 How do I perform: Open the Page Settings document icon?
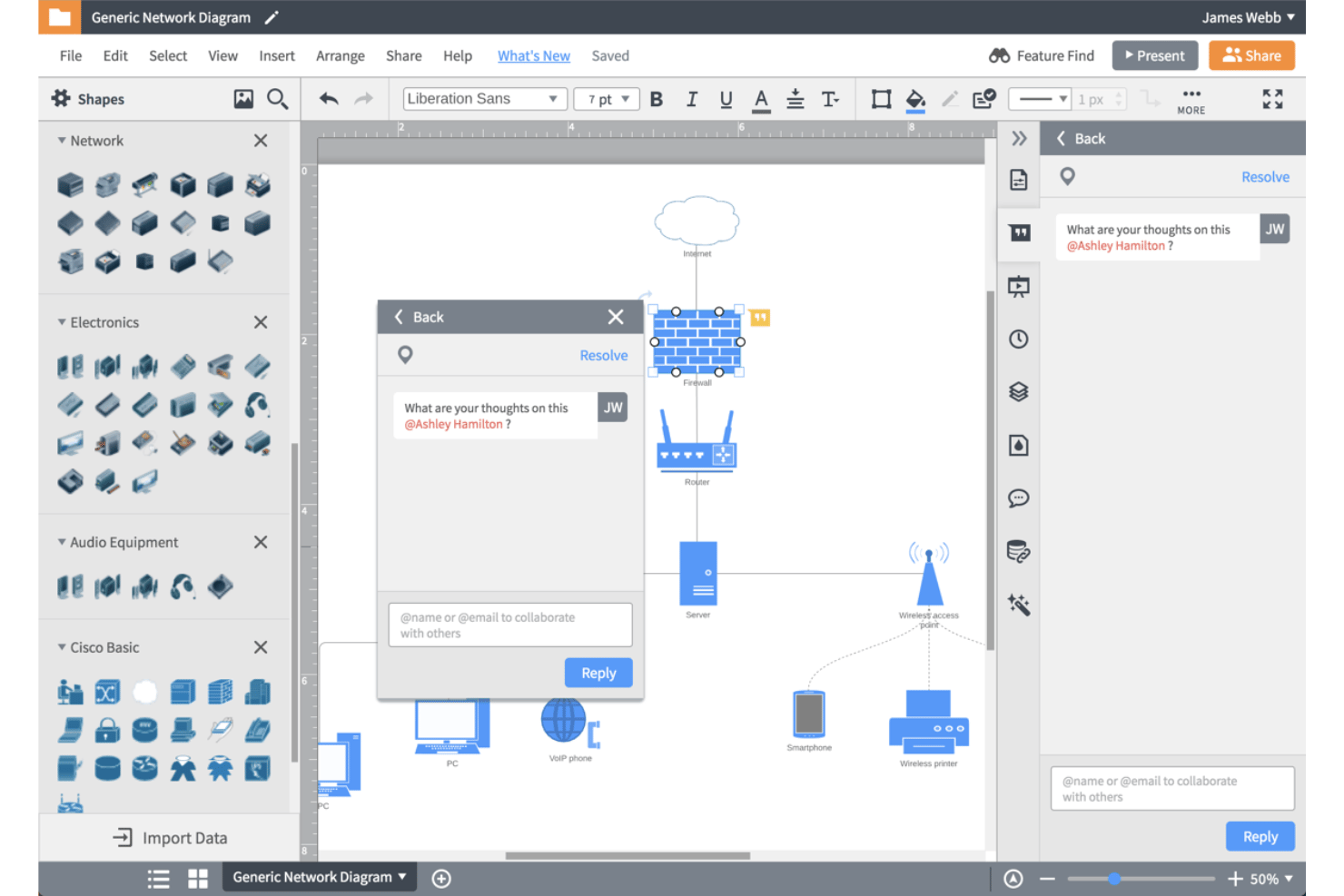coord(1019,180)
